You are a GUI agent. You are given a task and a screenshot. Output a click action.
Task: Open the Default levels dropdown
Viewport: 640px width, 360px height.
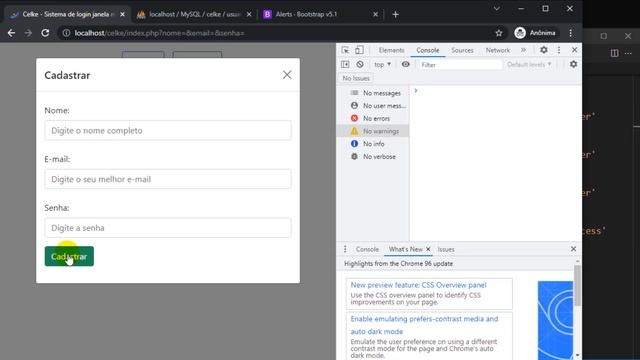pos(529,64)
